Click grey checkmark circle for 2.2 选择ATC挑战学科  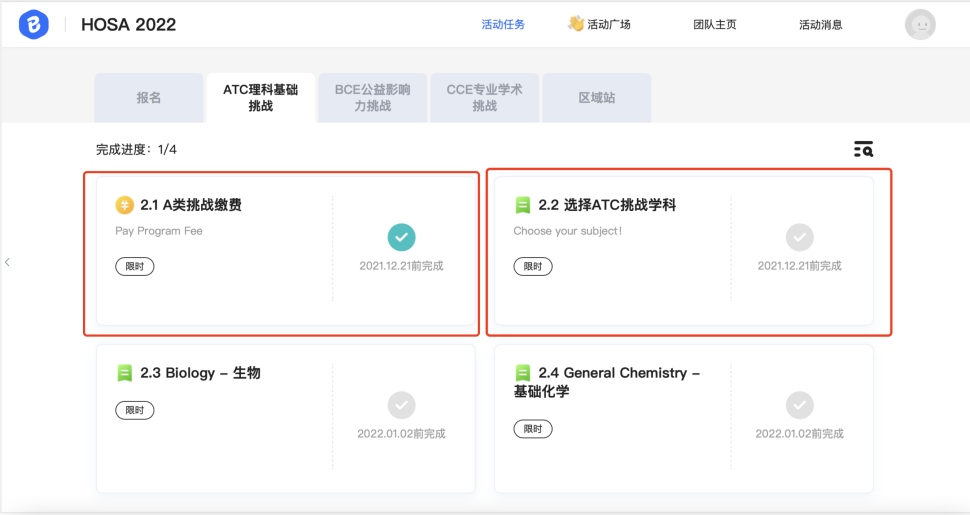pyautogui.click(x=799, y=237)
